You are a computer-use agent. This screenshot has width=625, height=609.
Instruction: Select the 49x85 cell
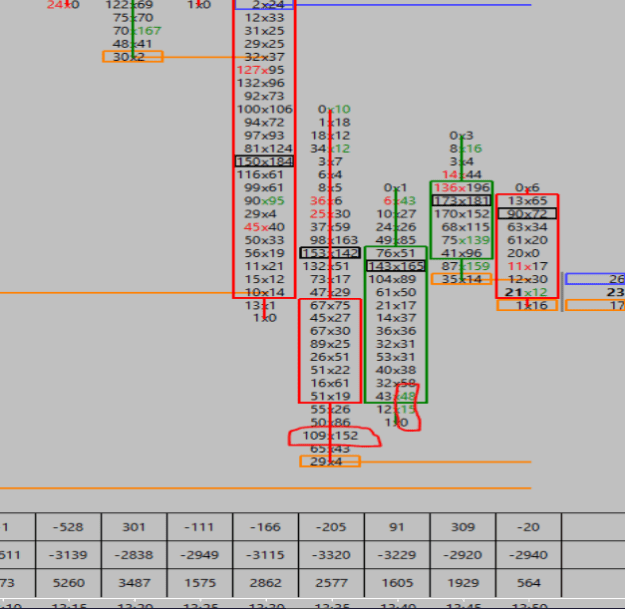click(x=396, y=240)
